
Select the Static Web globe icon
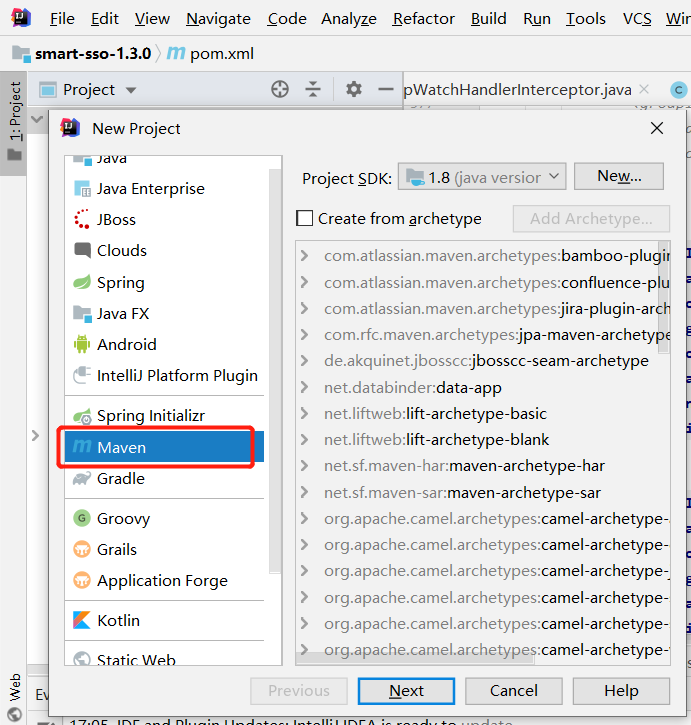tap(82, 658)
